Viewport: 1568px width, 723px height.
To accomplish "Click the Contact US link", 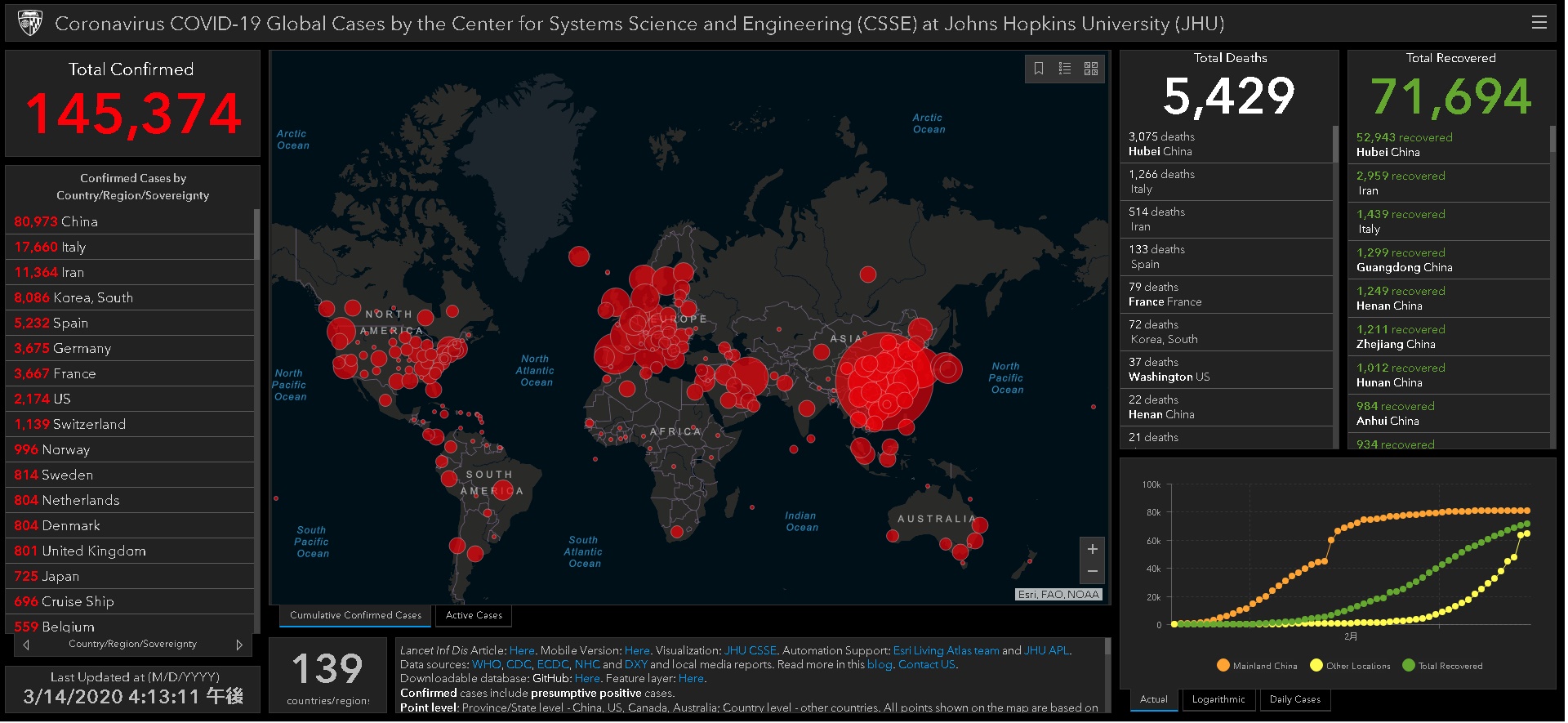I will 926,665.
